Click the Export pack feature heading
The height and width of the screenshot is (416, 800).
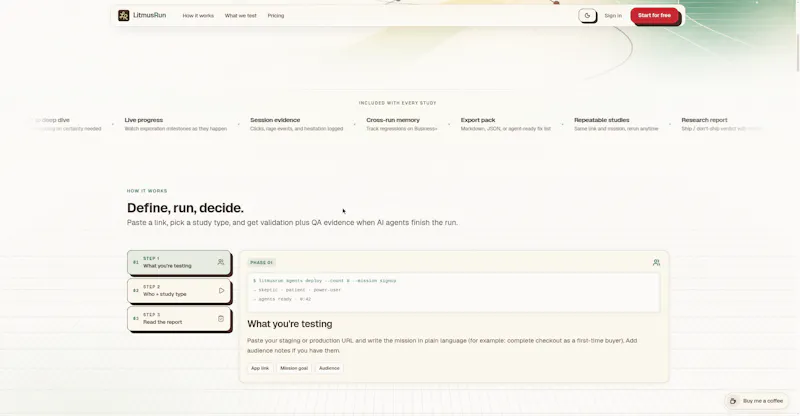pyautogui.click(x=478, y=120)
